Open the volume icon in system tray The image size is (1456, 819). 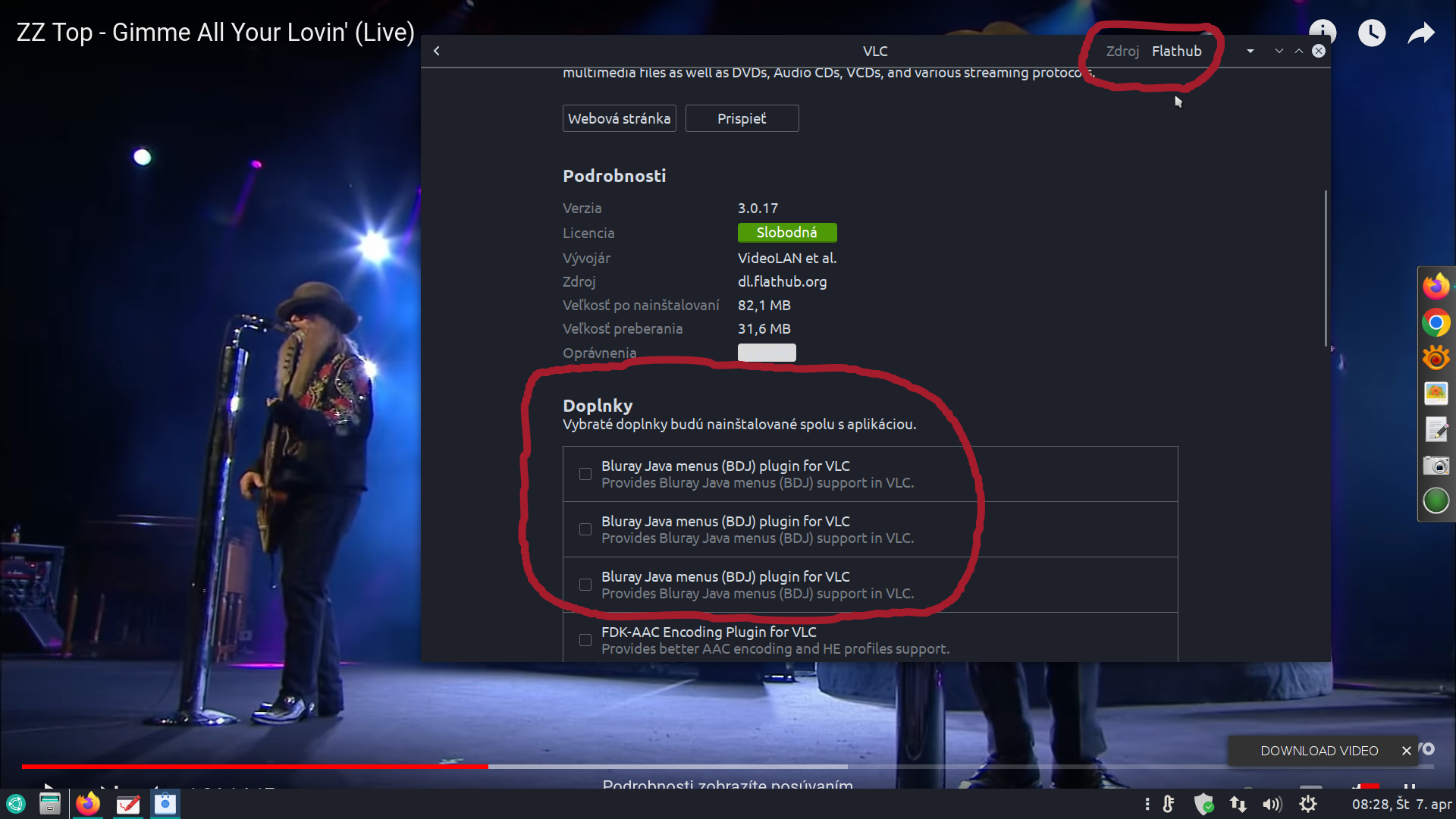[1272, 804]
